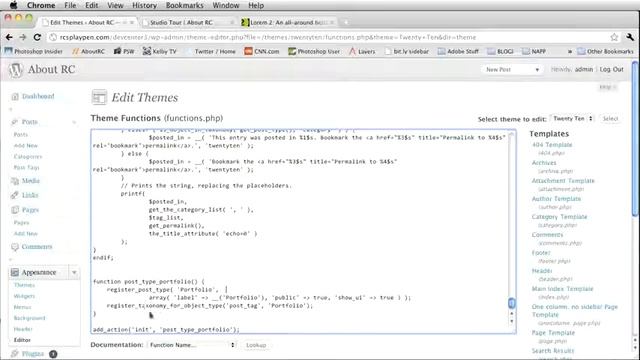The width and height of the screenshot is (640, 360).
Task: Click in the address bar URL
Action: [x=267, y=37]
